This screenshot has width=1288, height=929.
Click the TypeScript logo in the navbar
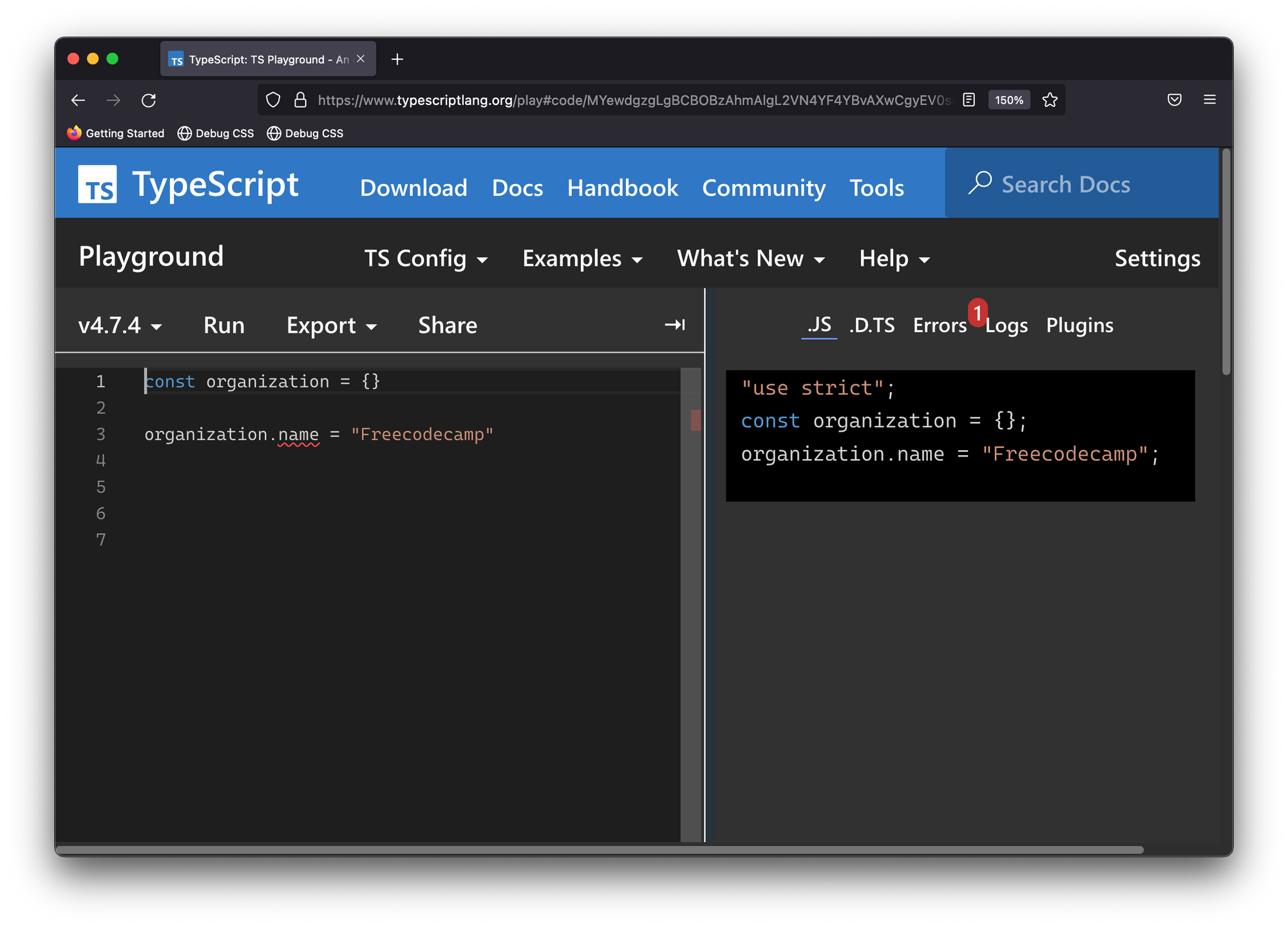(98, 184)
